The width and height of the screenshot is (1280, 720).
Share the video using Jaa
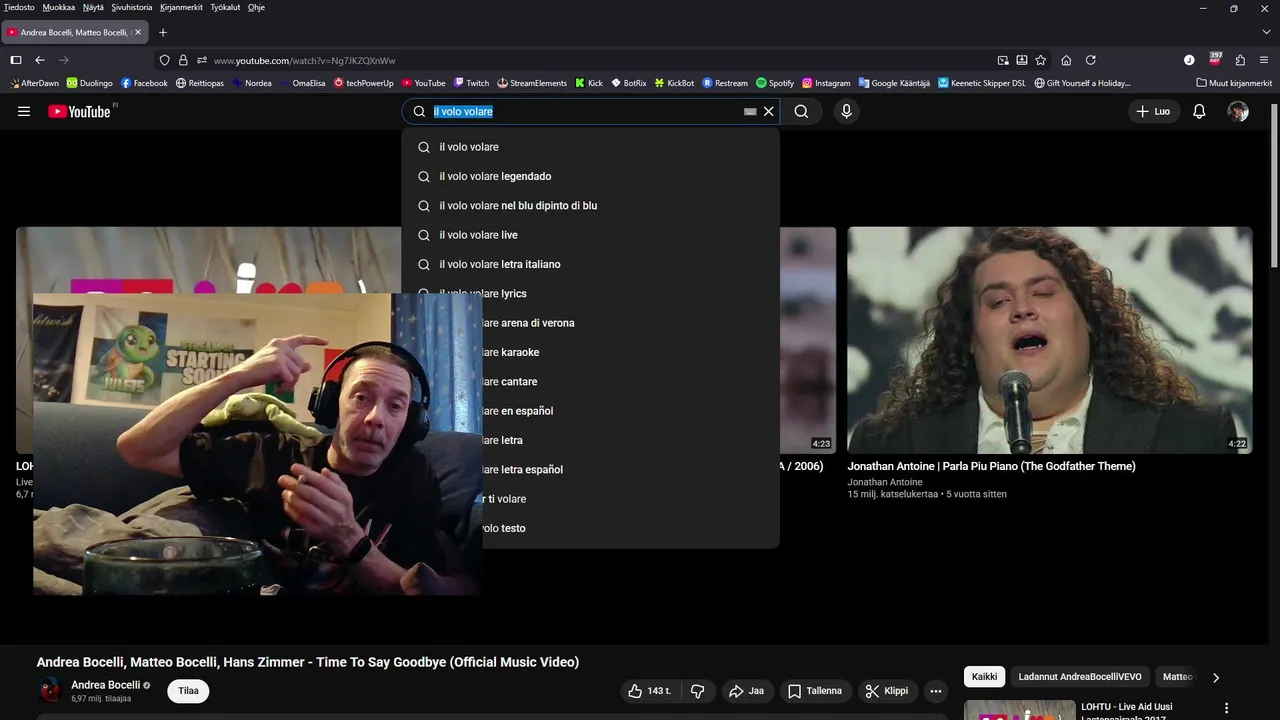coord(747,691)
